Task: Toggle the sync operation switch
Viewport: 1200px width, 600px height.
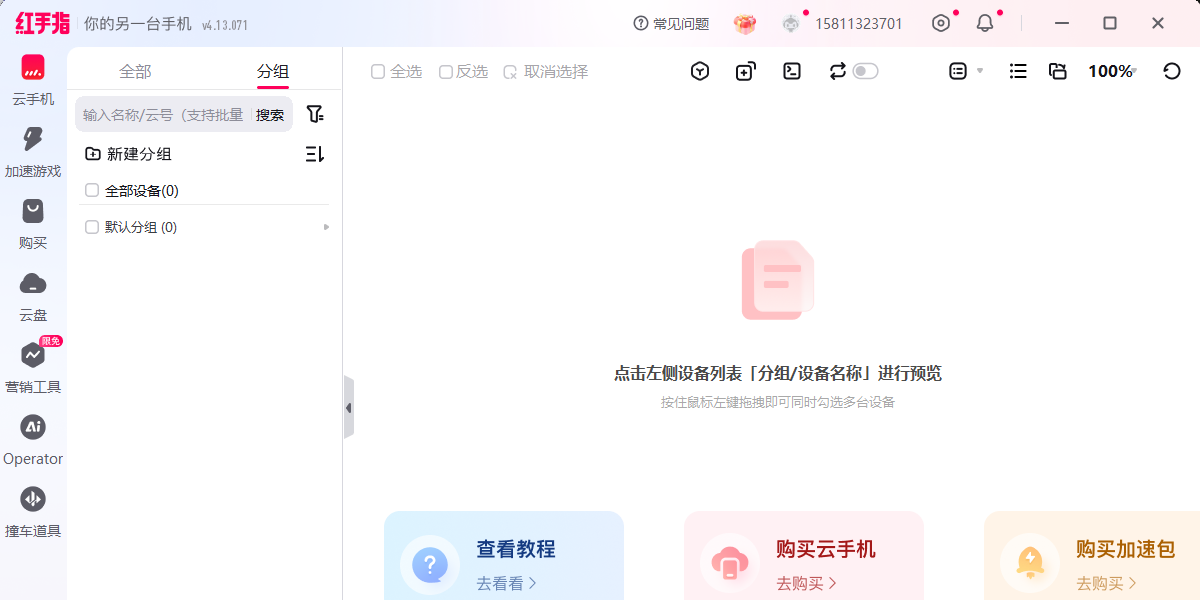Action: point(866,71)
